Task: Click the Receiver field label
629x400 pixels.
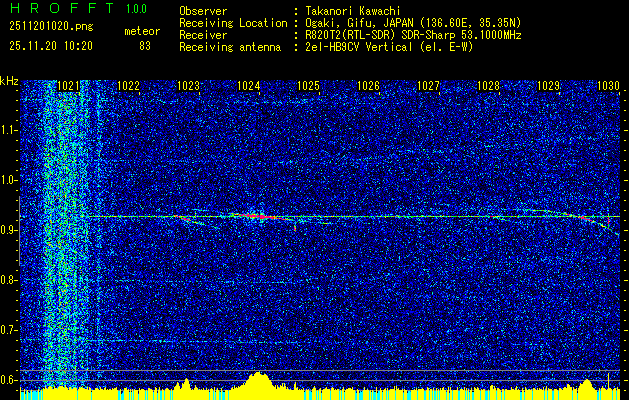Action: pyautogui.click(x=203, y=35)
